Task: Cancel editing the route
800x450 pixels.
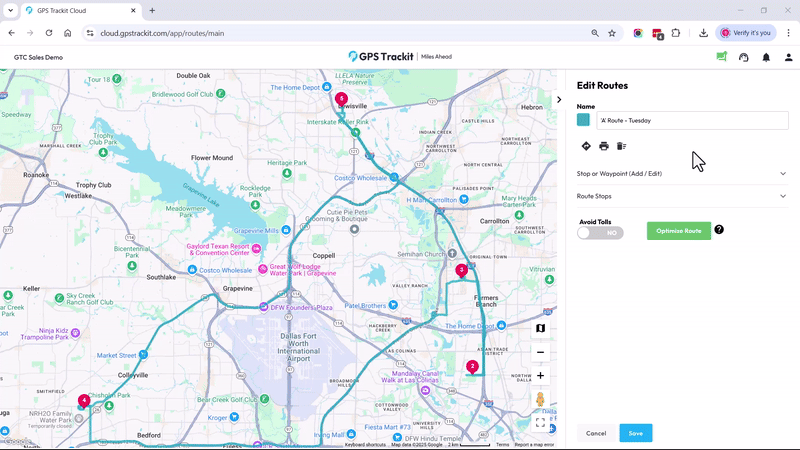Action: pos(596,433)
